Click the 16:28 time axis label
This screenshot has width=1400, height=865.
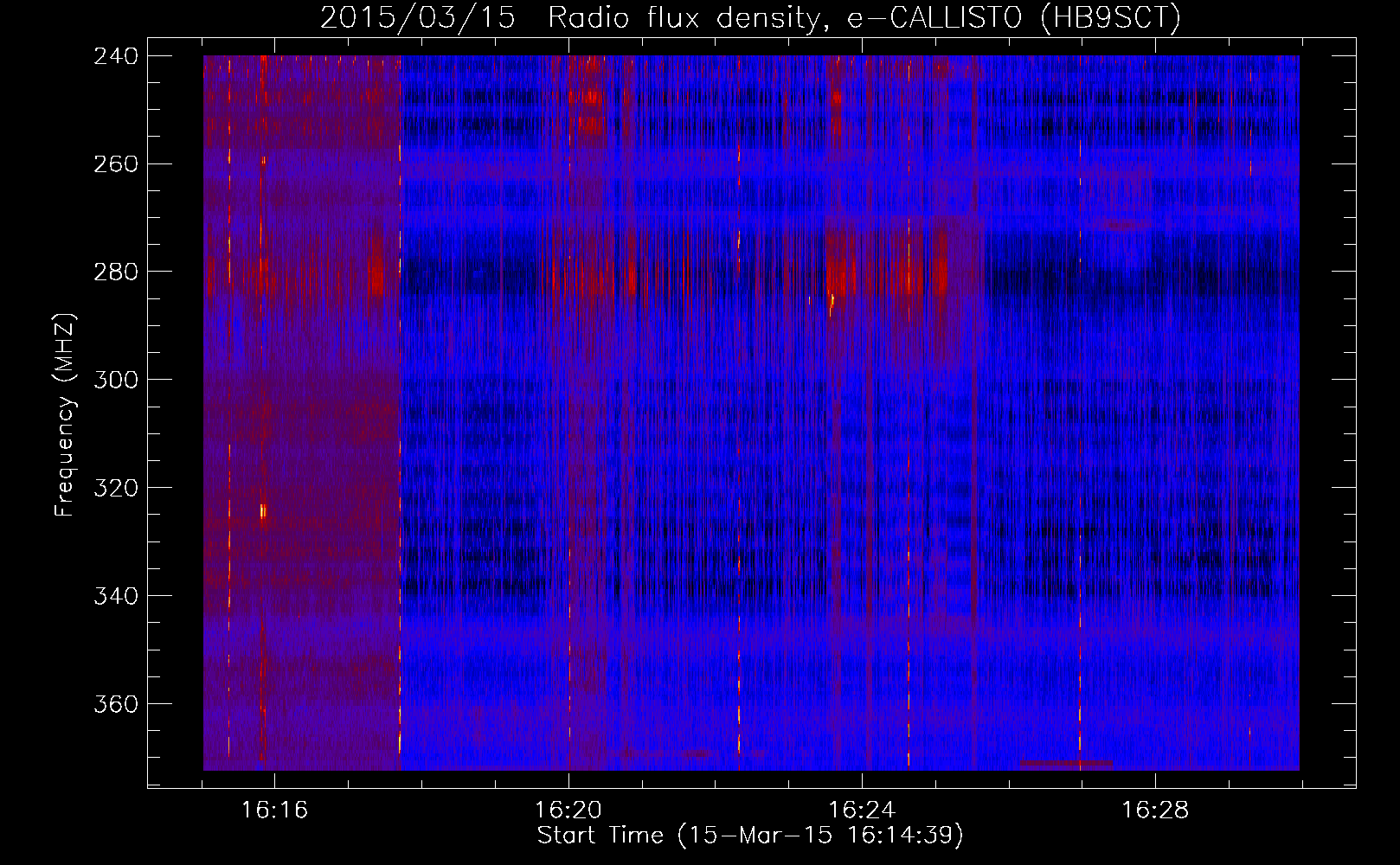(x=1155, y=811)
